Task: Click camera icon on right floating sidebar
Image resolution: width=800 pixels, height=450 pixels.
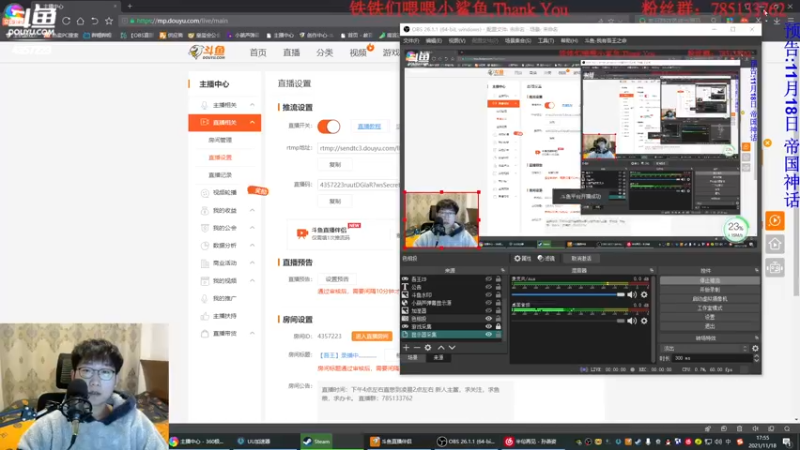Action: pyautogui.click(x=774, y=267)
